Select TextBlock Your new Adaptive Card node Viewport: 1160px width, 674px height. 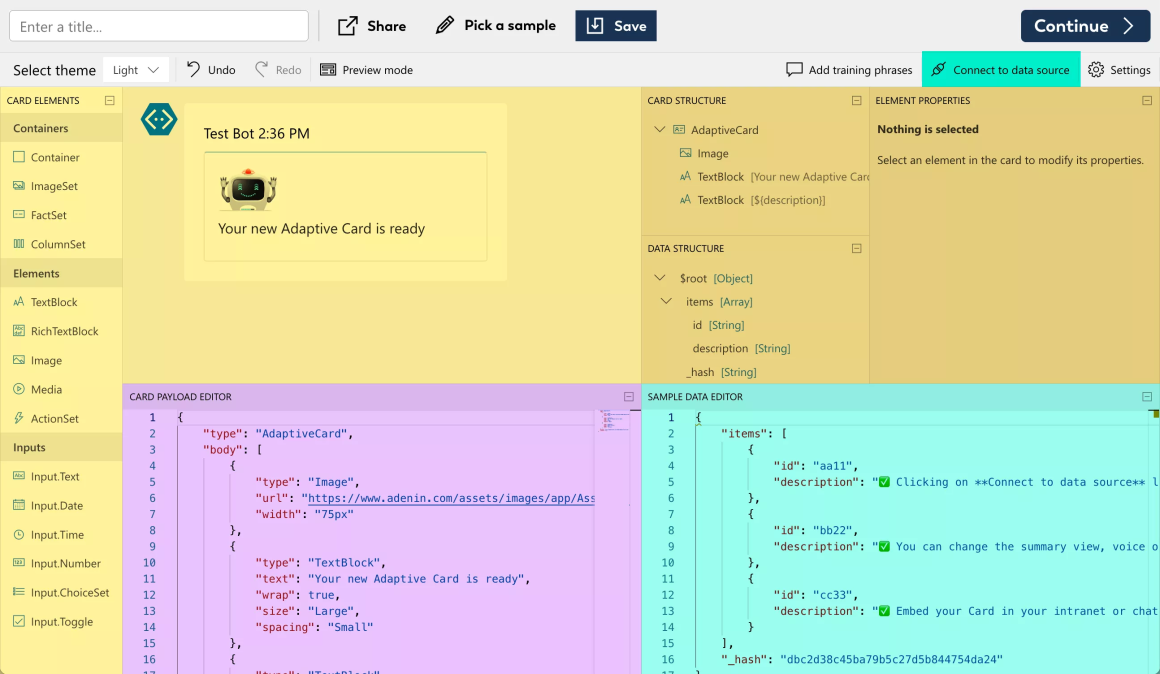pyautogui.click(x=774, y=177)
